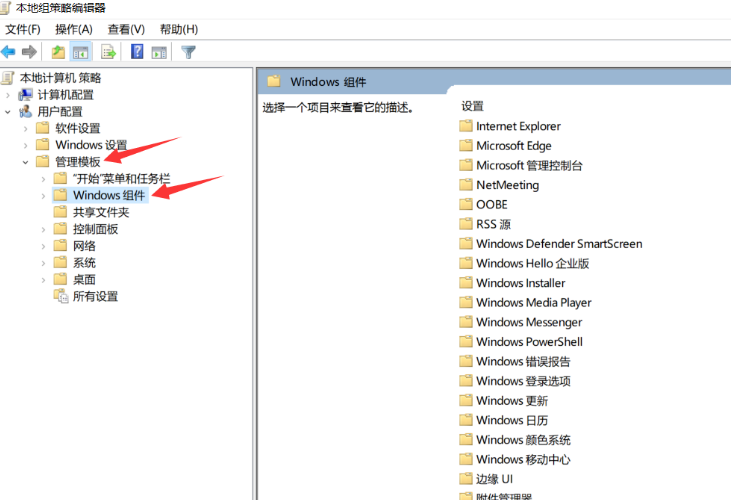Select 共享文件夹 in the tree
731x500 pixels.
tap(101, 212)
